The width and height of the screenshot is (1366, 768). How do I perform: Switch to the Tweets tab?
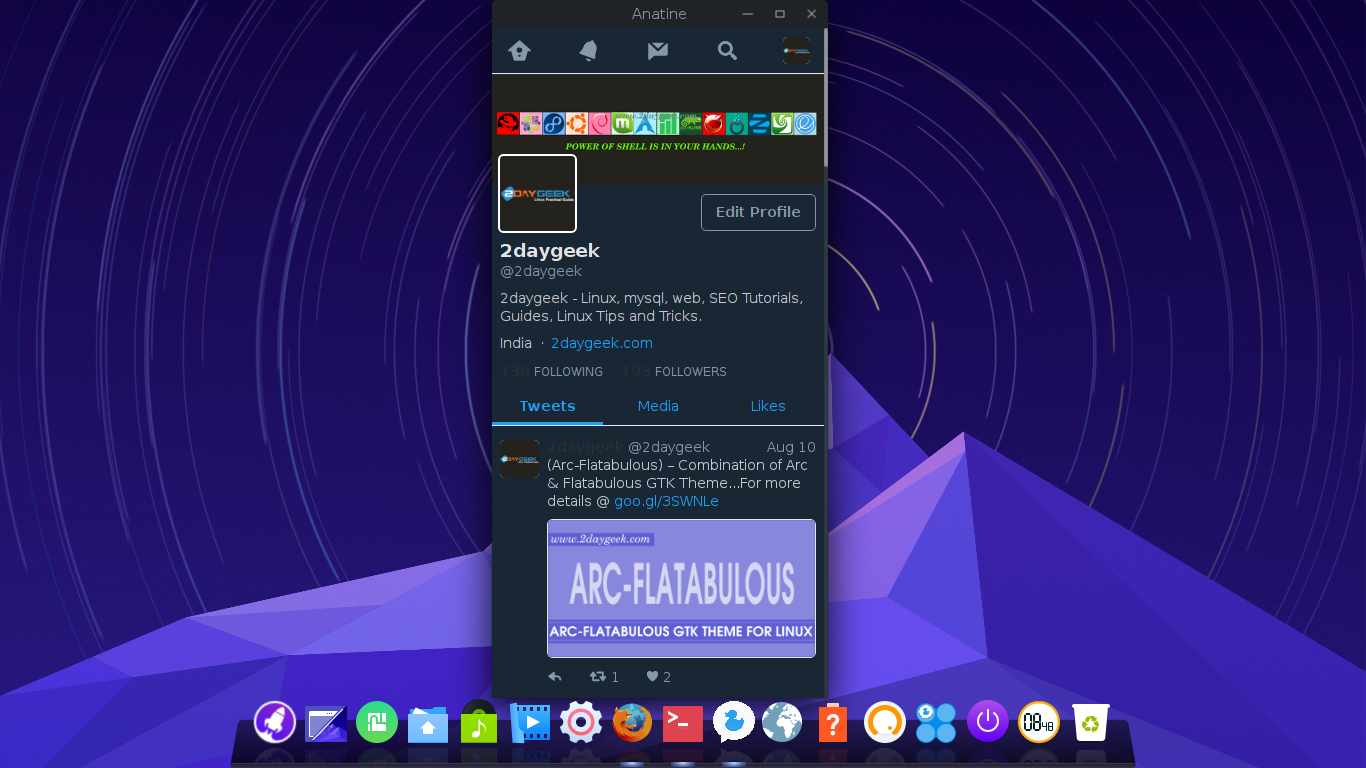tap(547, 406)
